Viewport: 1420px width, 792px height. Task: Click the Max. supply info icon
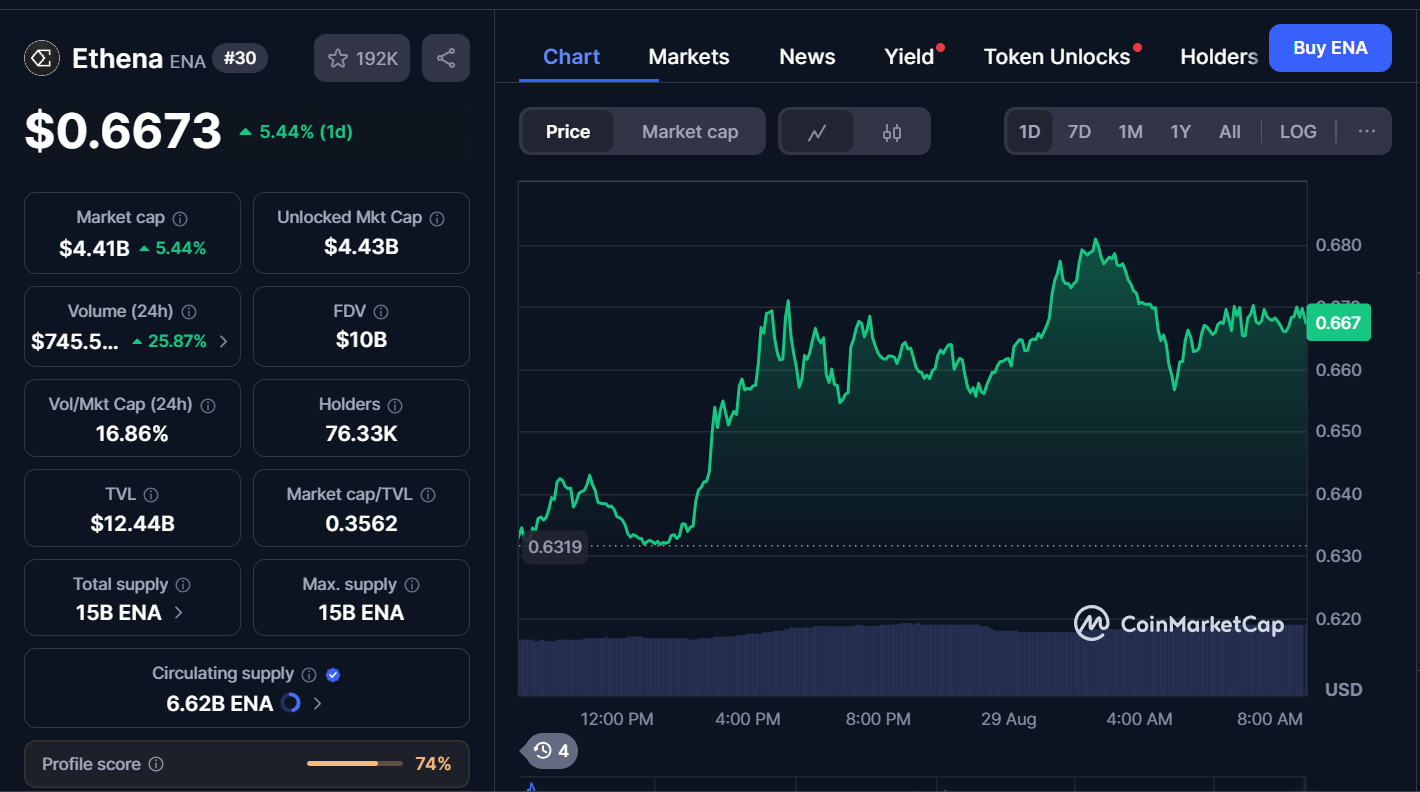[x=412, y=585]
